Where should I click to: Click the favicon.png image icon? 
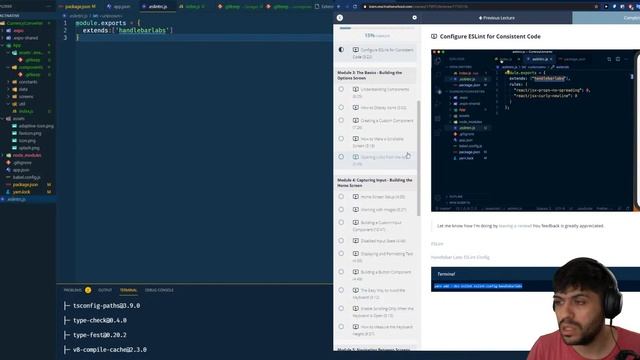click(15, 133)
